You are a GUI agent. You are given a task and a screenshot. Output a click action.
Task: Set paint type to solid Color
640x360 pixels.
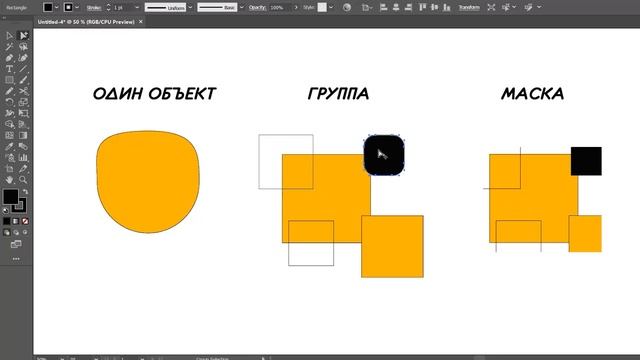coord(7,221)
